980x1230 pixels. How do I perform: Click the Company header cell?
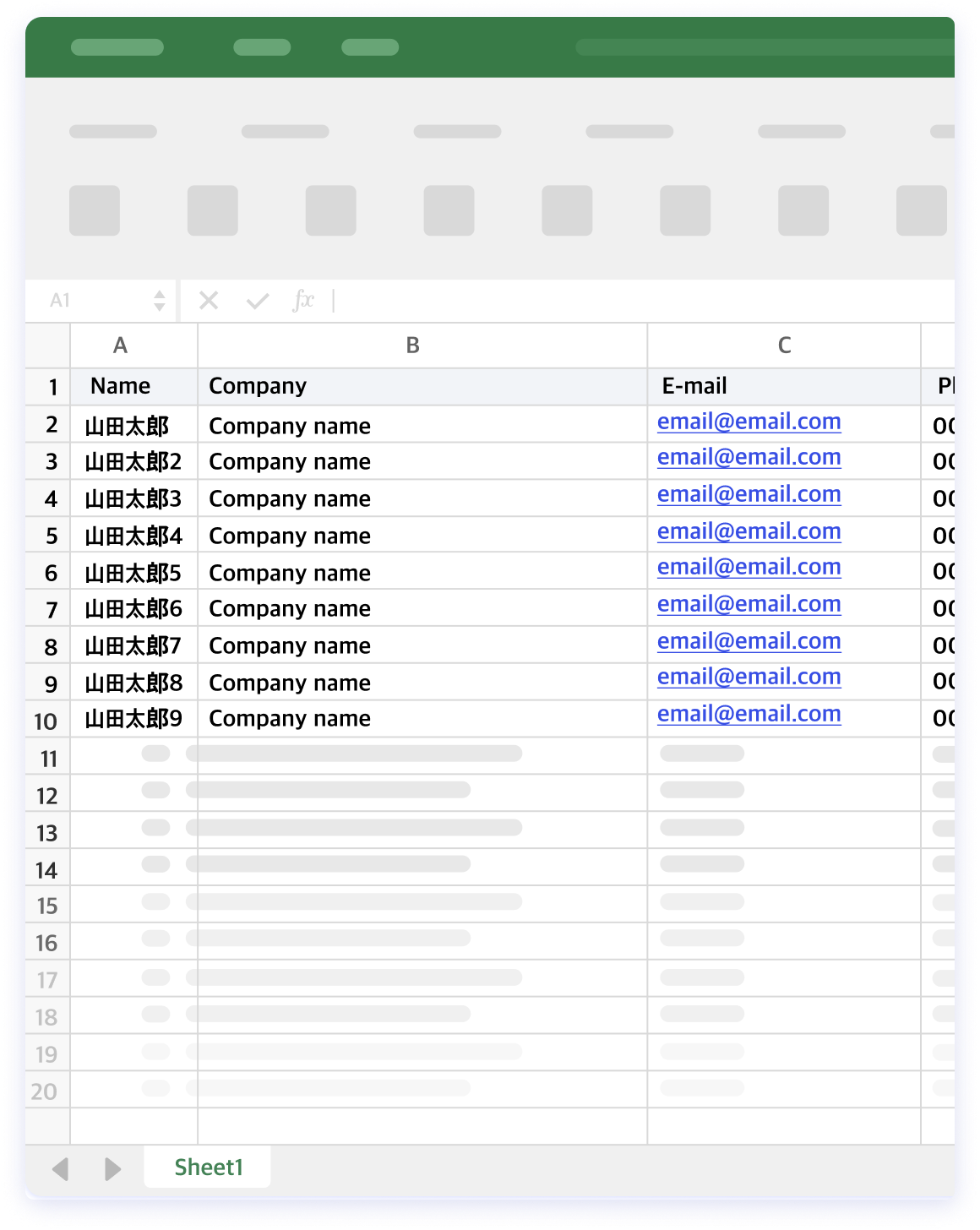(258, 386)
